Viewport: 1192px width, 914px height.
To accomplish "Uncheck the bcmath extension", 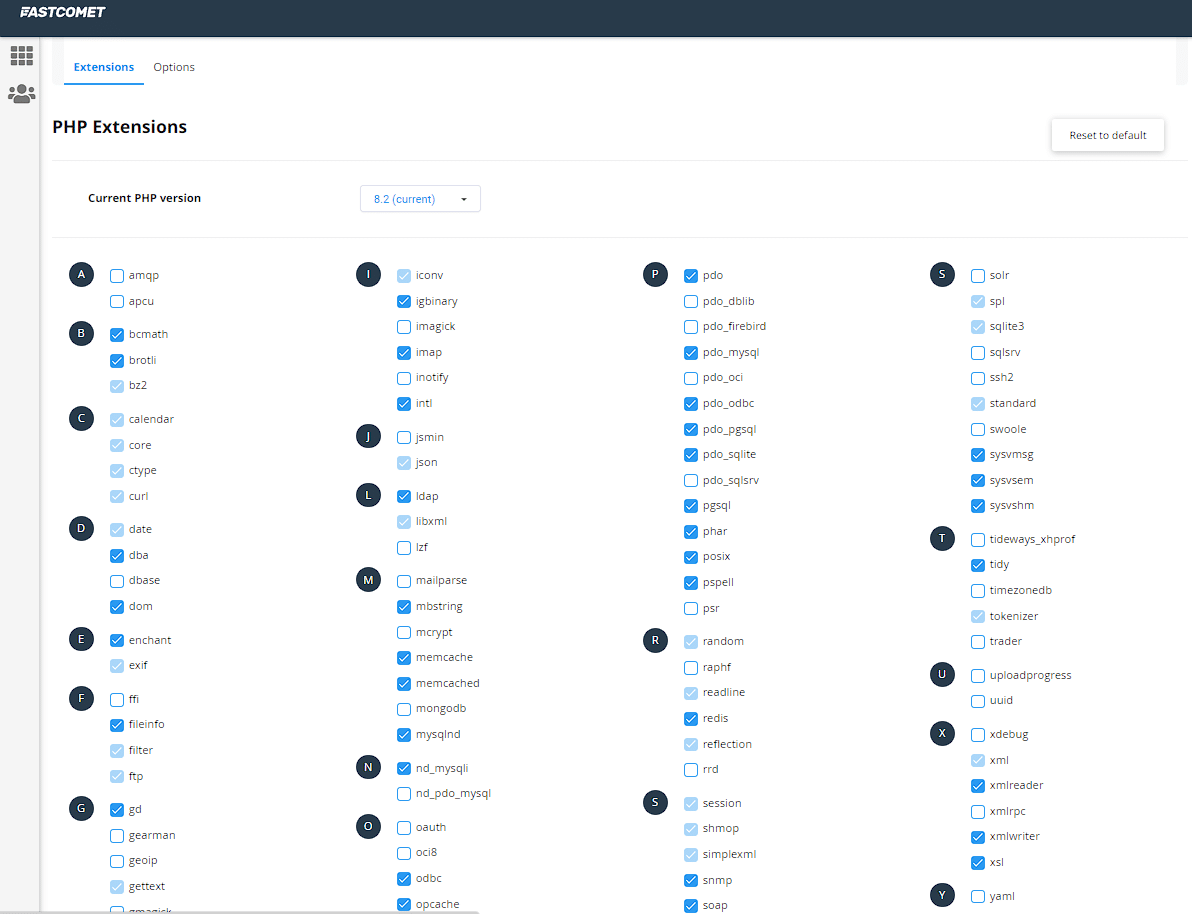I will point(117,335).
